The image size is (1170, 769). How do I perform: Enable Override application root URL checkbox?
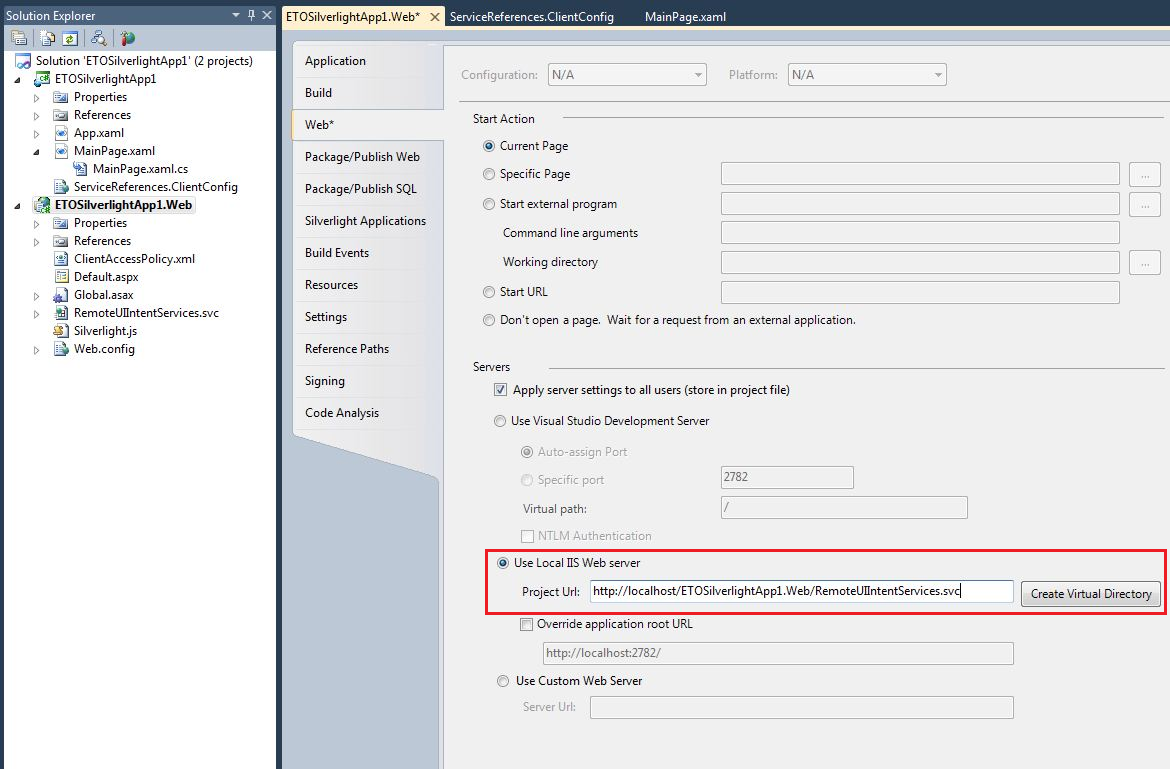(x=527, y=624)
